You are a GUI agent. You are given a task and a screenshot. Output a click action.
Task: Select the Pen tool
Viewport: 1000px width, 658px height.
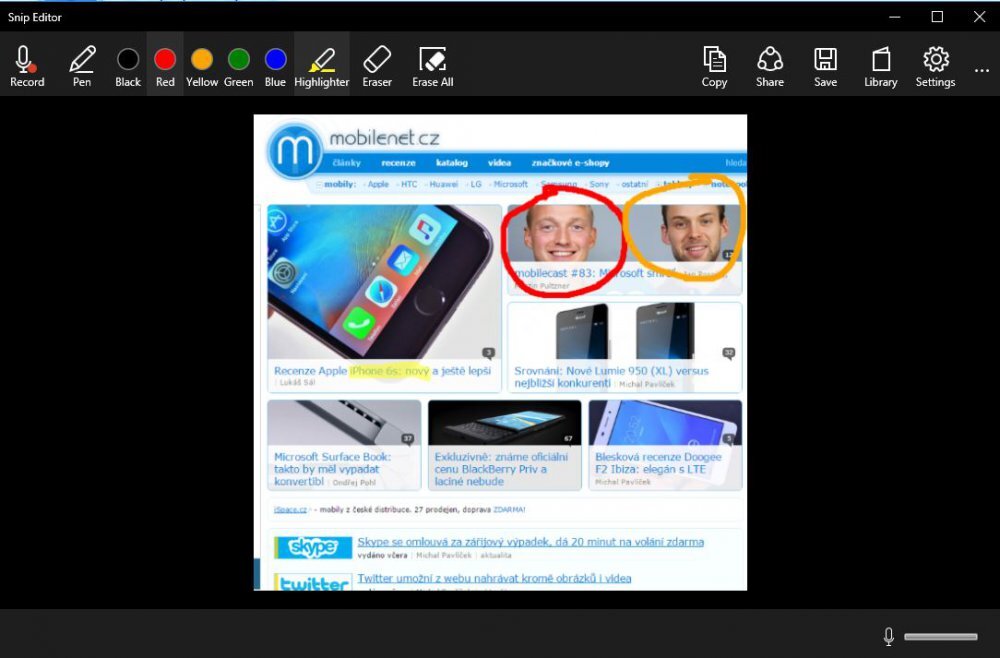[82, 66]
